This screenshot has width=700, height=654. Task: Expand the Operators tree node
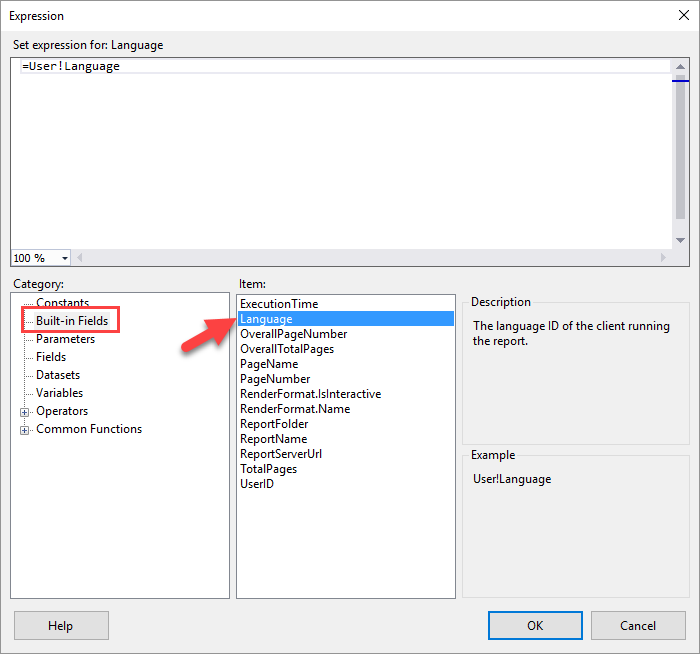25,412
